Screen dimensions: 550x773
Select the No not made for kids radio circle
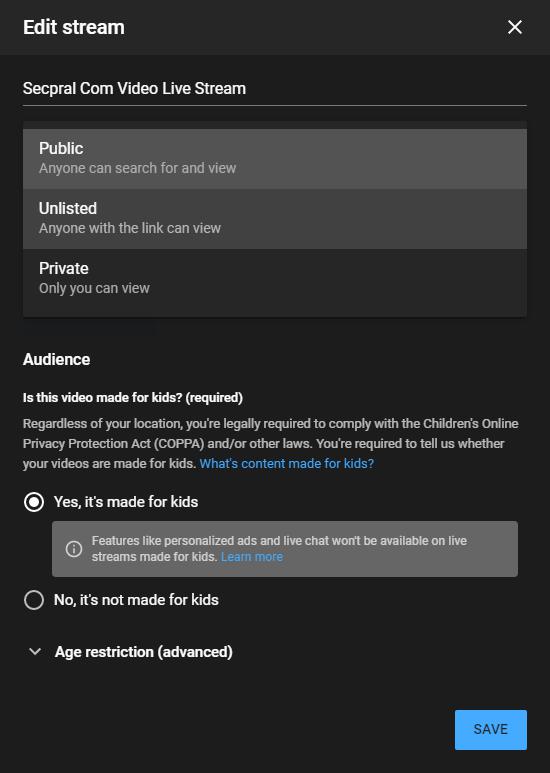(34, 600)
